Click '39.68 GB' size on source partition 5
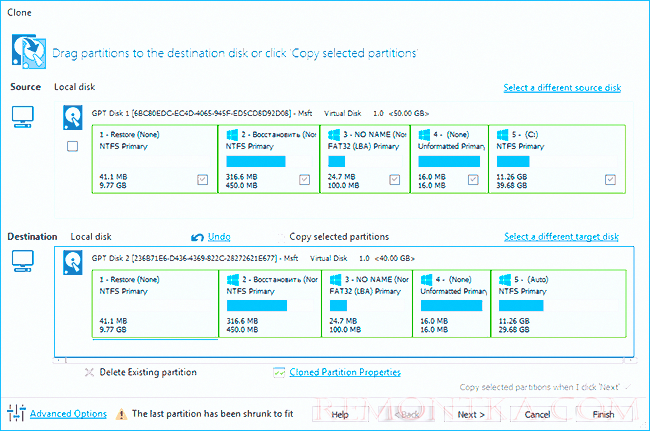Screen dimensions: 650x431 click(512, 185)
